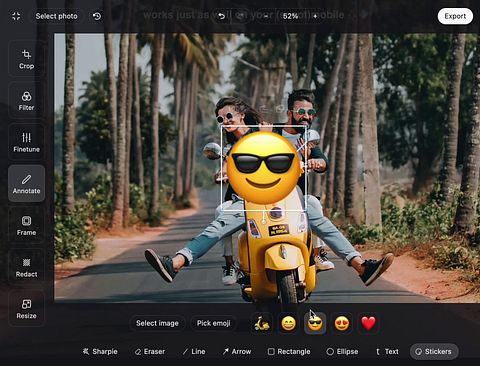Open the Filter tool tab
Screen dimensions: 480x366
tap(26, 101)
